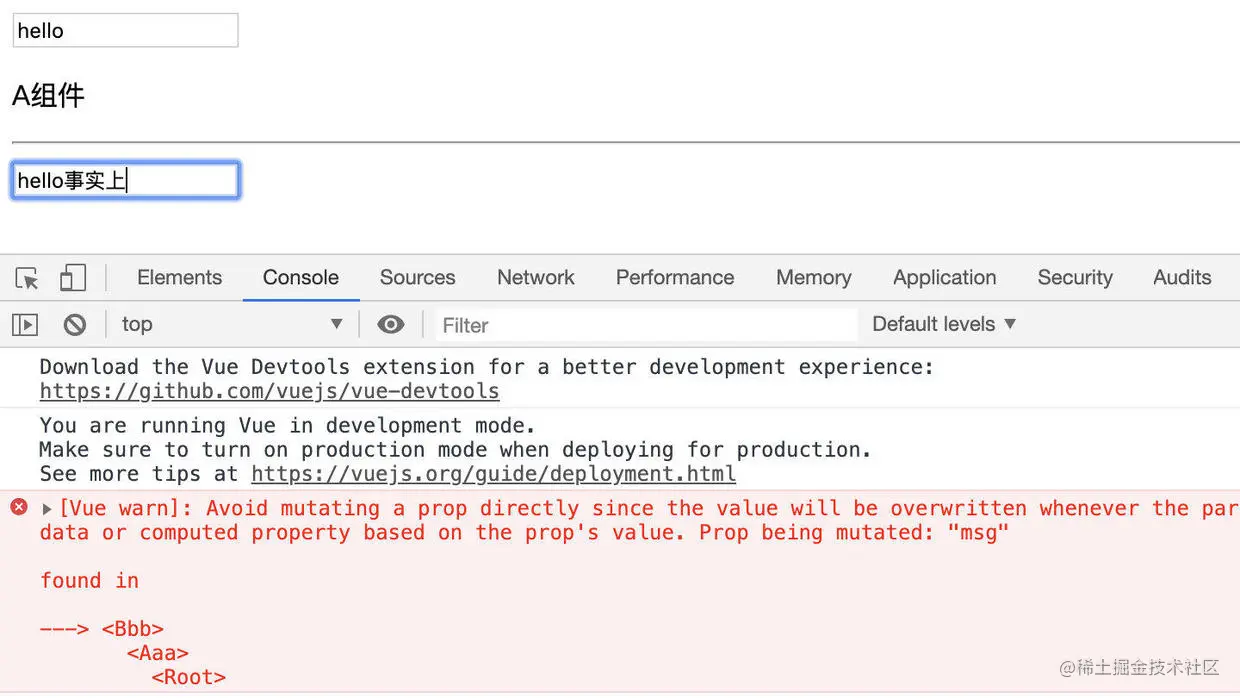
Task: Click the red error icon beside Vue warn
Action: [x=19, y=507]
